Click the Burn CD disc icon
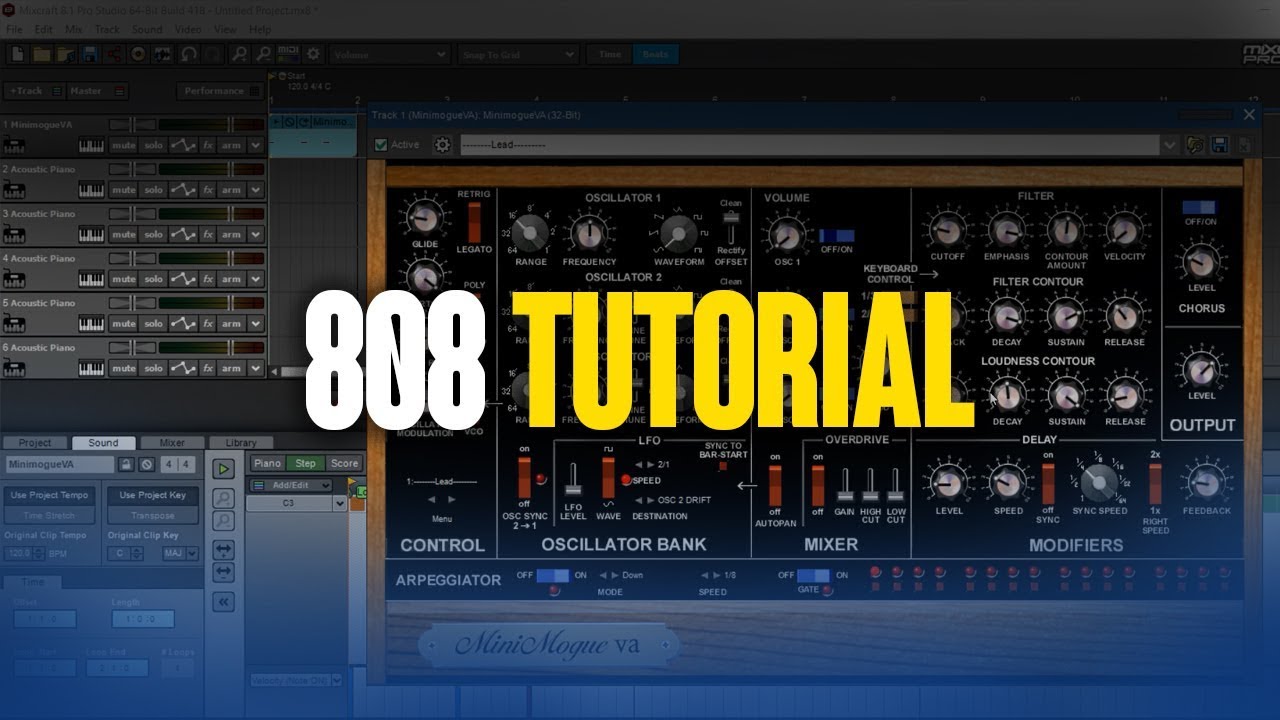 (x=138, y=54)
